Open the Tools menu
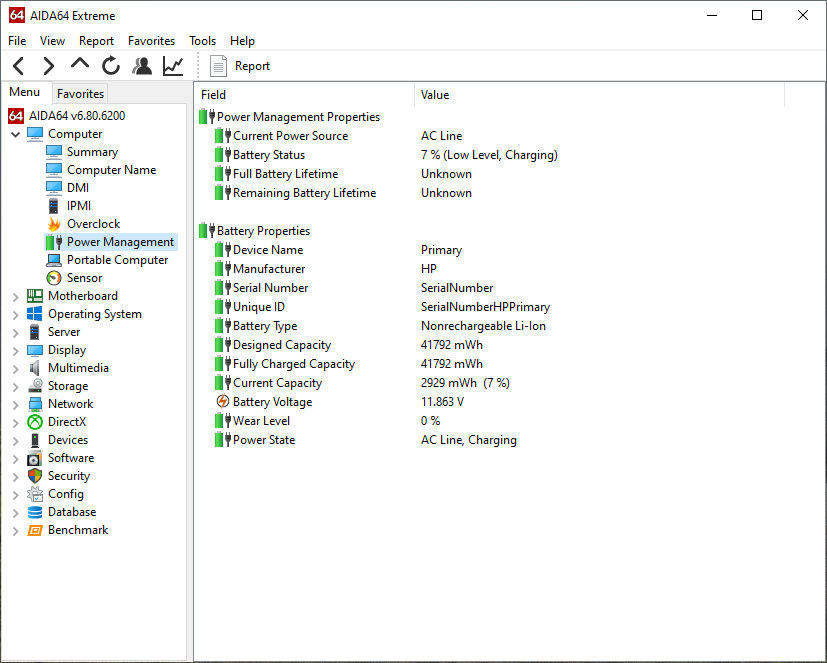827x663 pixels. pos(203,41)
